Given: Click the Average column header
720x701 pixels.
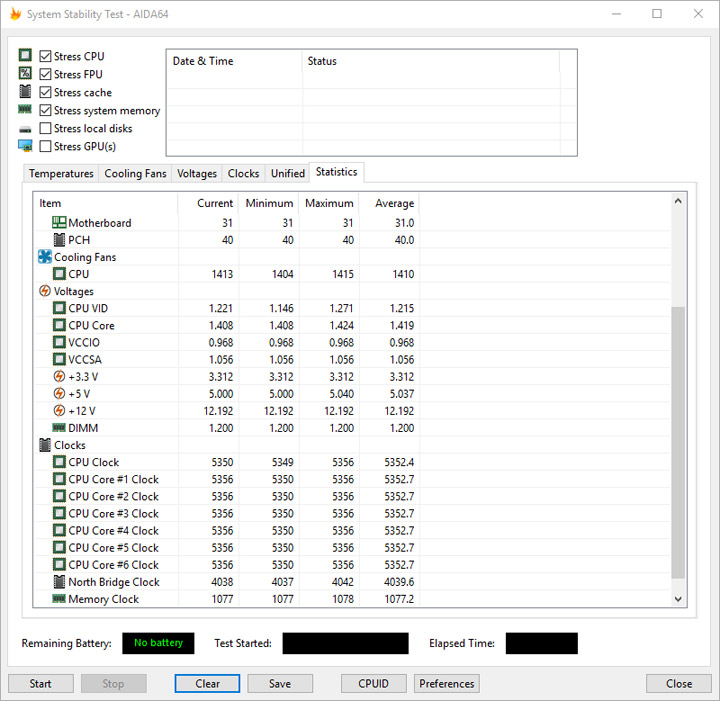Looking at the screenshot, I should click(389, 203).
